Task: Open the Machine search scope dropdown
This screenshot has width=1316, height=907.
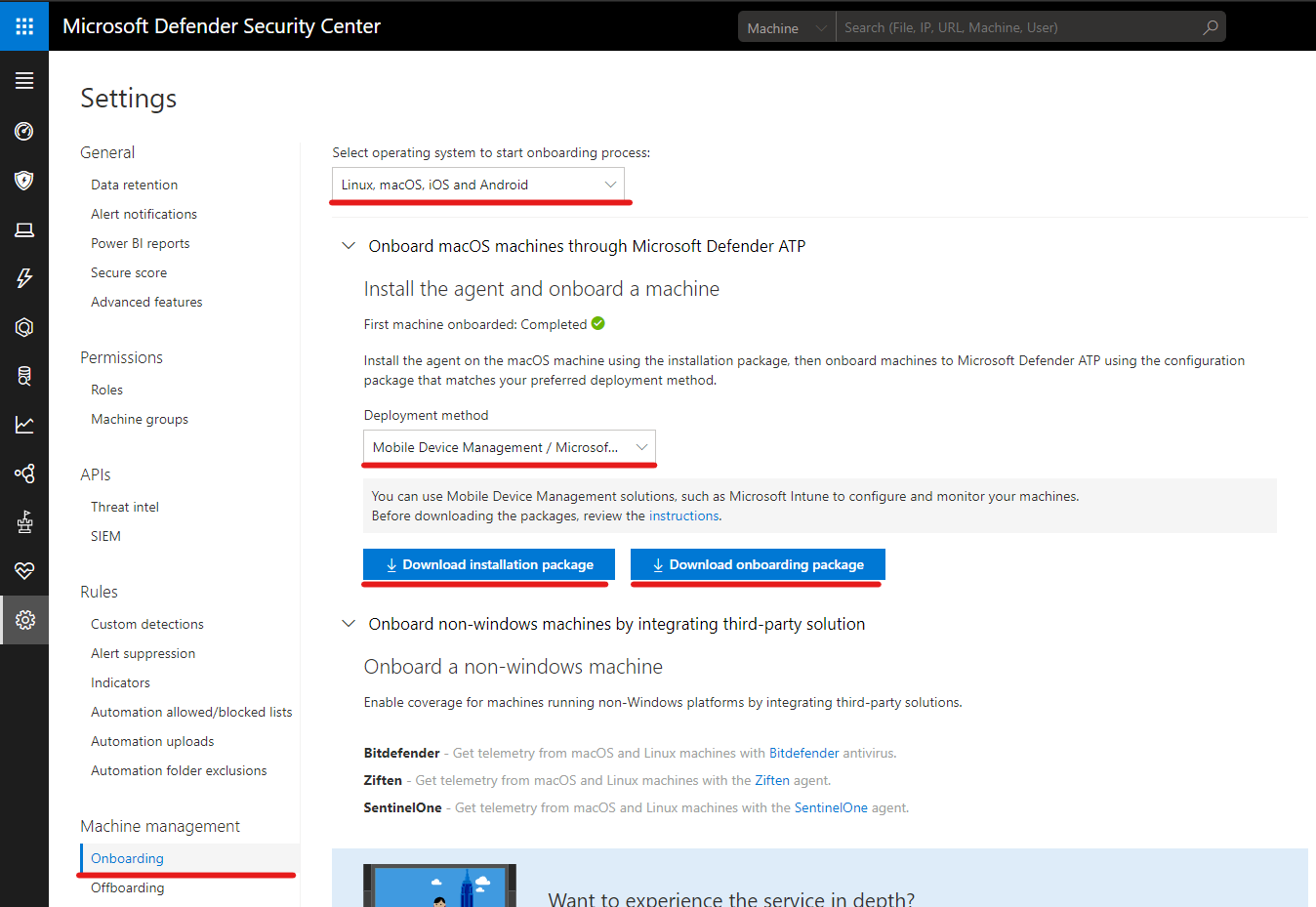Action: [787, 27]
